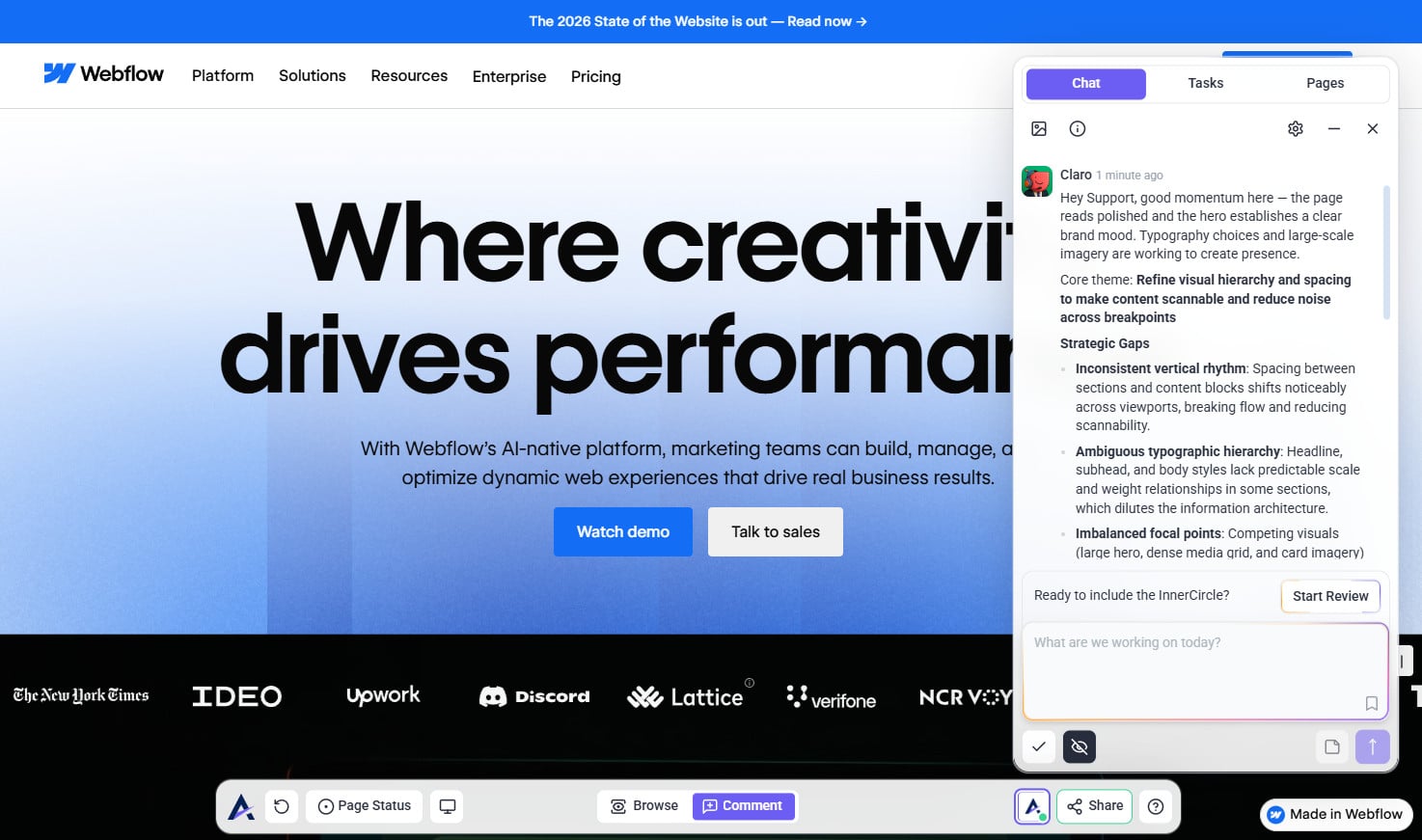Switch to the Tasks tab
Viewport: 1422px width, 840px height.
tap(1205, 84)
